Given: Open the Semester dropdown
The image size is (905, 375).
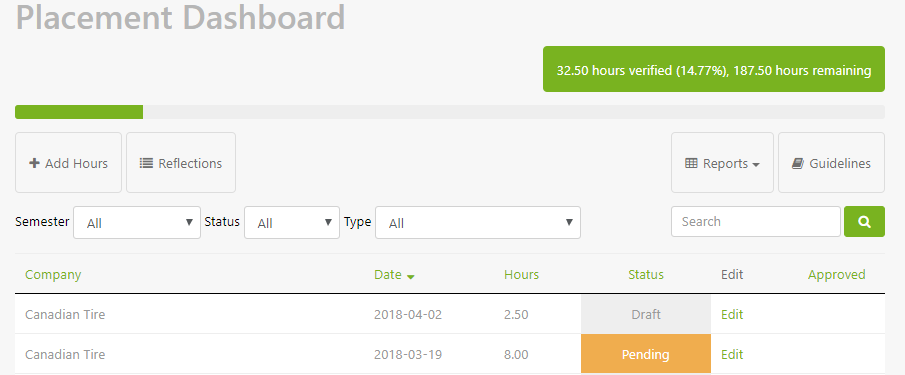Looking at the screenshot, I should click(x=137, y=223).
